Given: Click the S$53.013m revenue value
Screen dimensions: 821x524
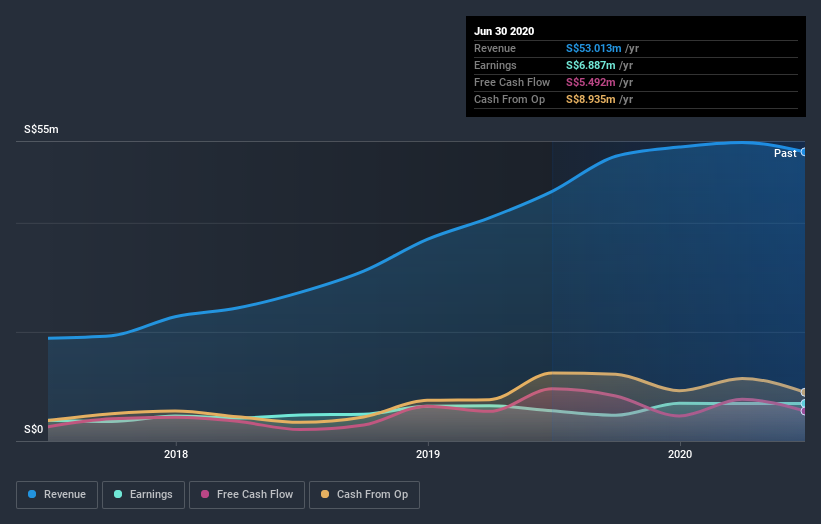Looking at the screenshot, I should tap(593, 48).
